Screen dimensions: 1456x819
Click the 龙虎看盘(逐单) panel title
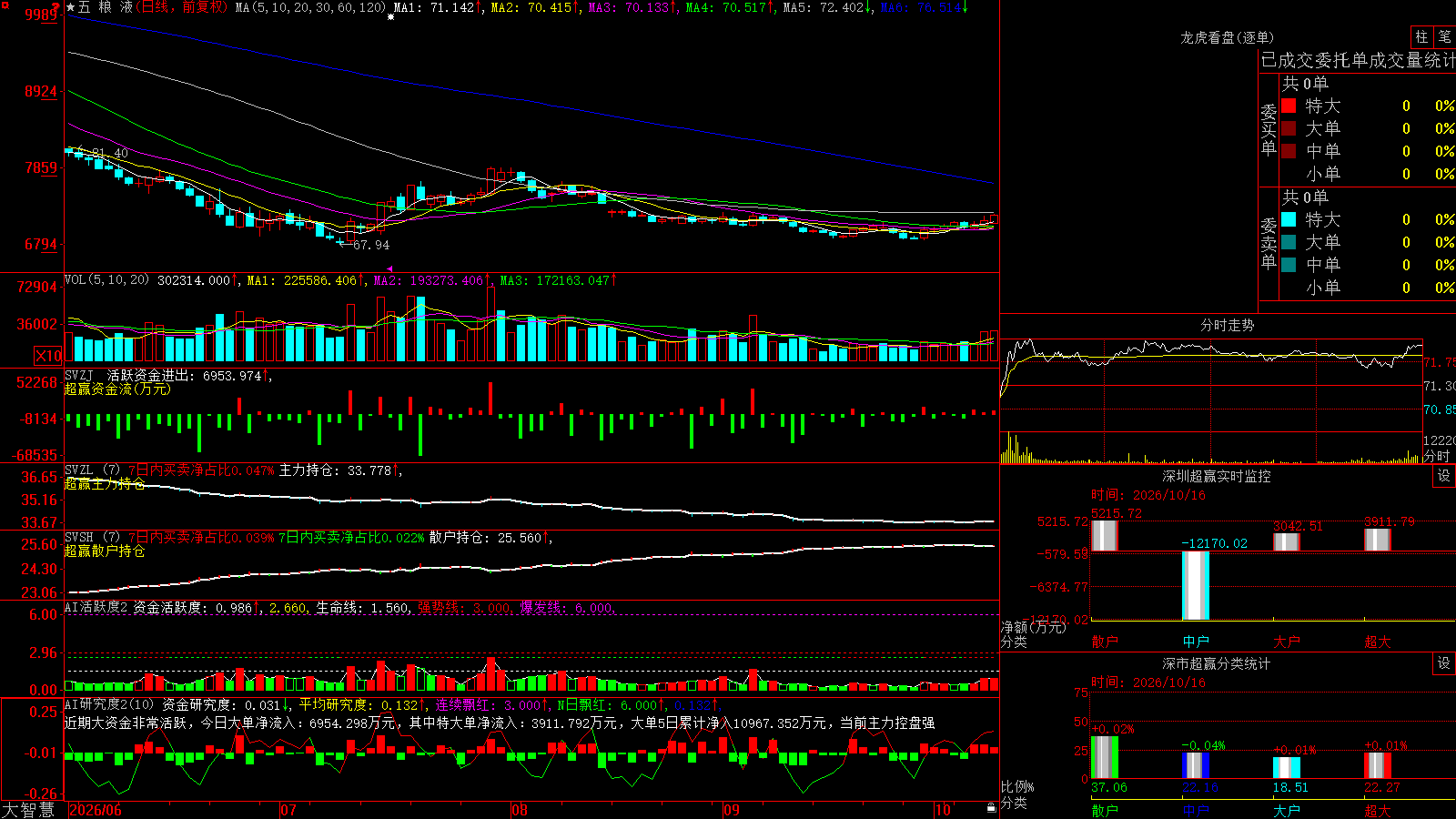tap(1227, 37)
